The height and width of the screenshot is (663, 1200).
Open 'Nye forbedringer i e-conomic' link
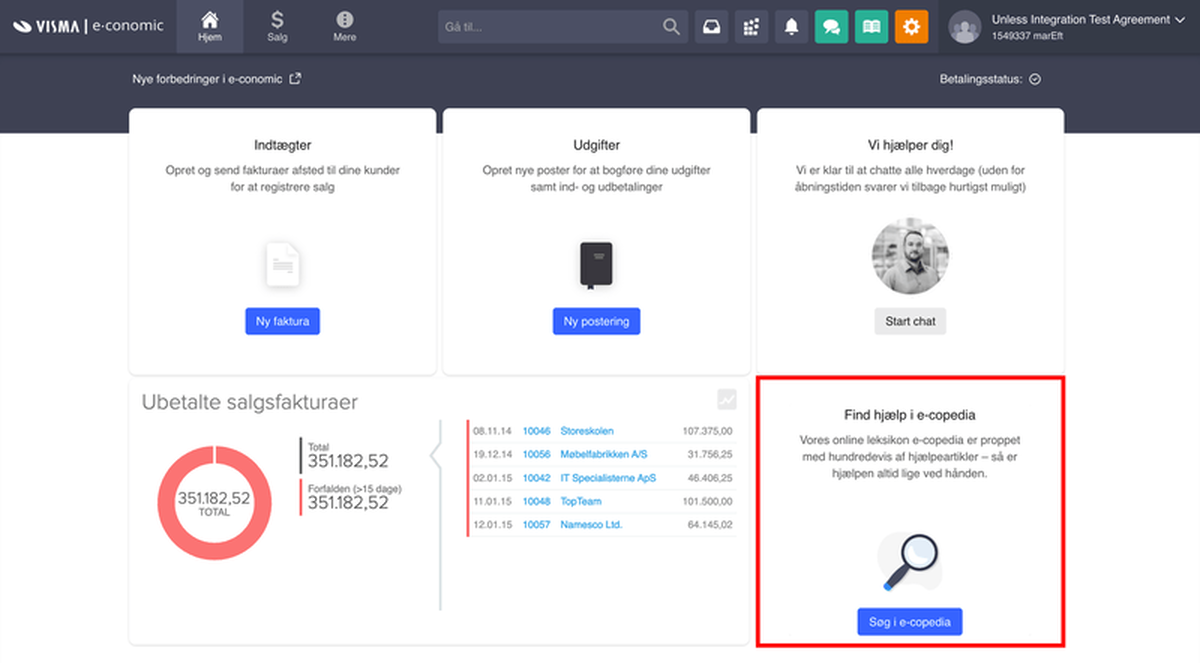[x=216, y=79]
